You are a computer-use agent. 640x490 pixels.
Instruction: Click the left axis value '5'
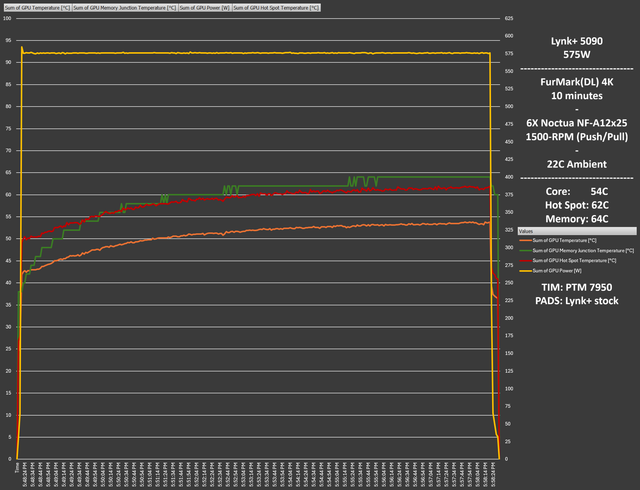point(9,437)
